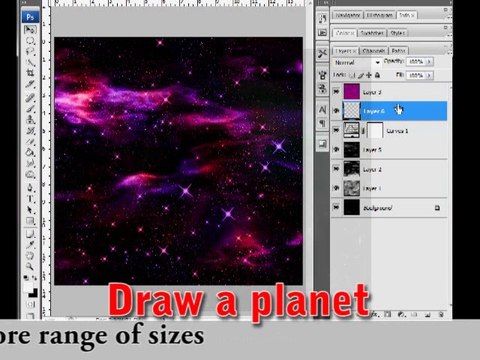480x360 pixels.
Task: Open the Tool Presets dock icon
Action: 322,53
